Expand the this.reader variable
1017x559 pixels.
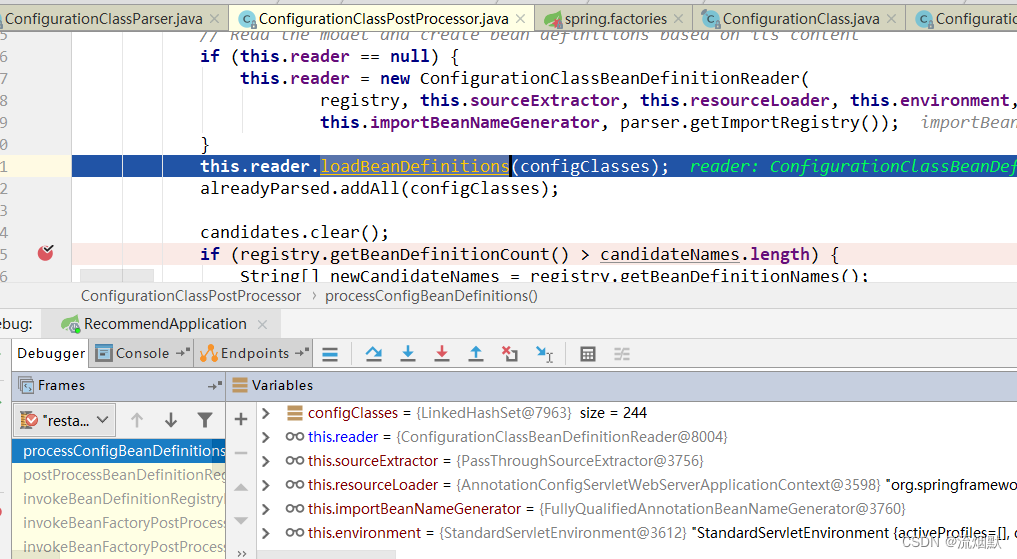pos(265,436)
